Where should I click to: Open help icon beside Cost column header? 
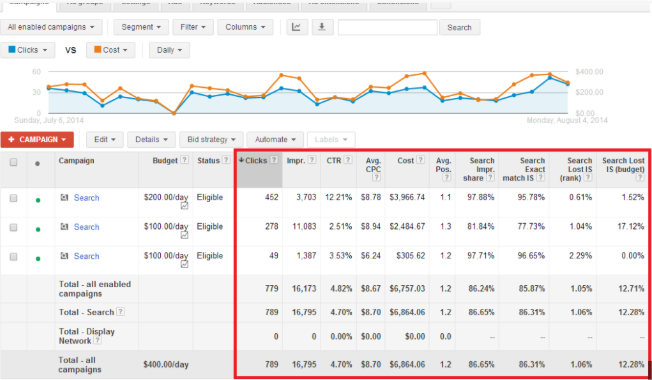point(420,160)
